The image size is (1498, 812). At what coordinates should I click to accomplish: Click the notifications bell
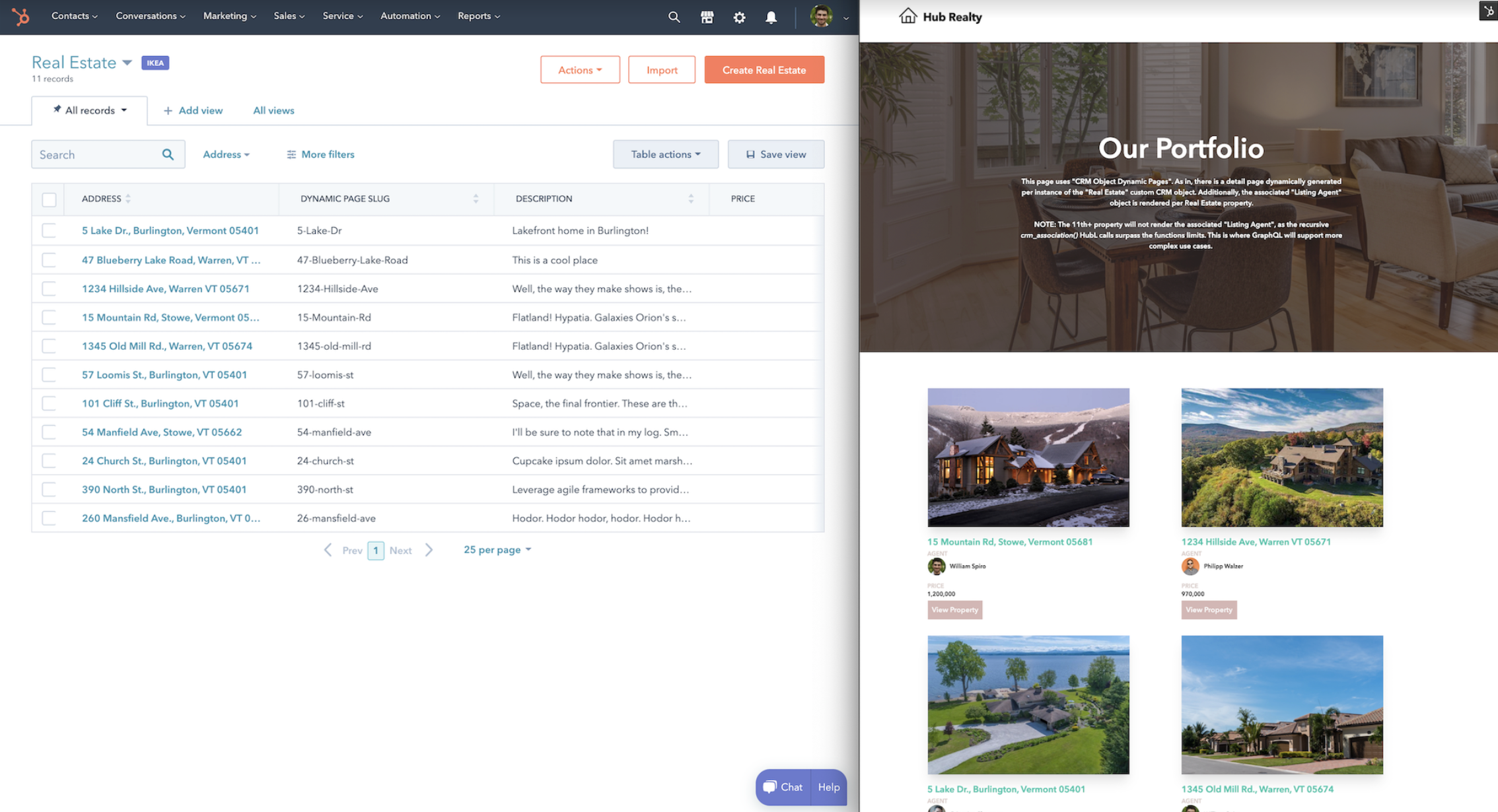click(771, 17)
